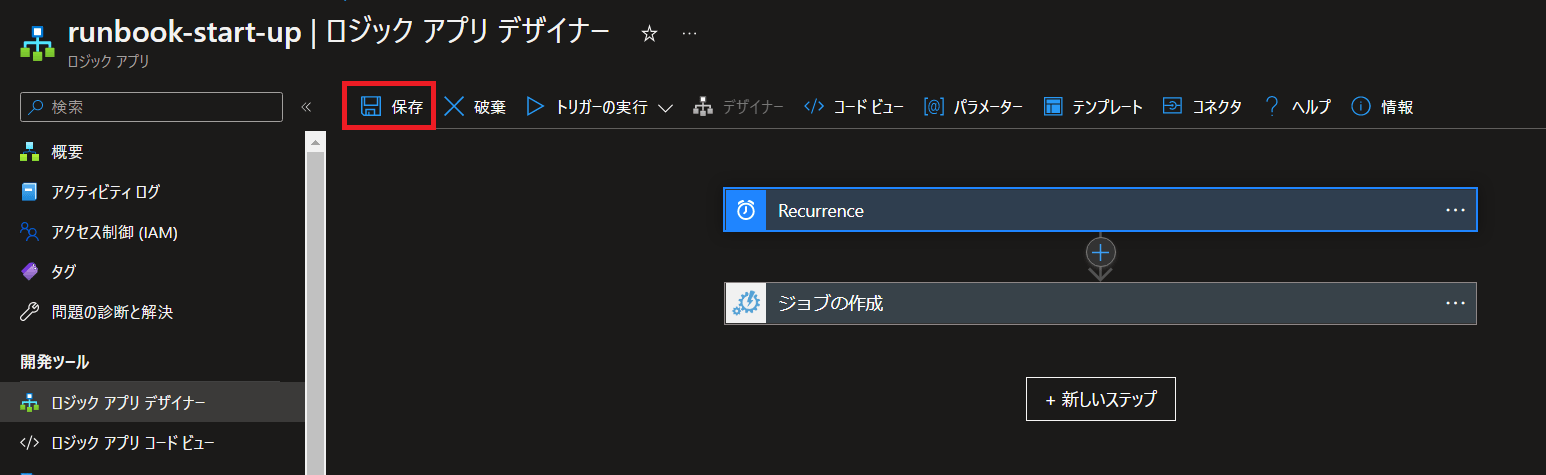Open 問題の診断と解決 in the sidebar
The width and height of the screenshot is (1546, 475).
point(112,312)
